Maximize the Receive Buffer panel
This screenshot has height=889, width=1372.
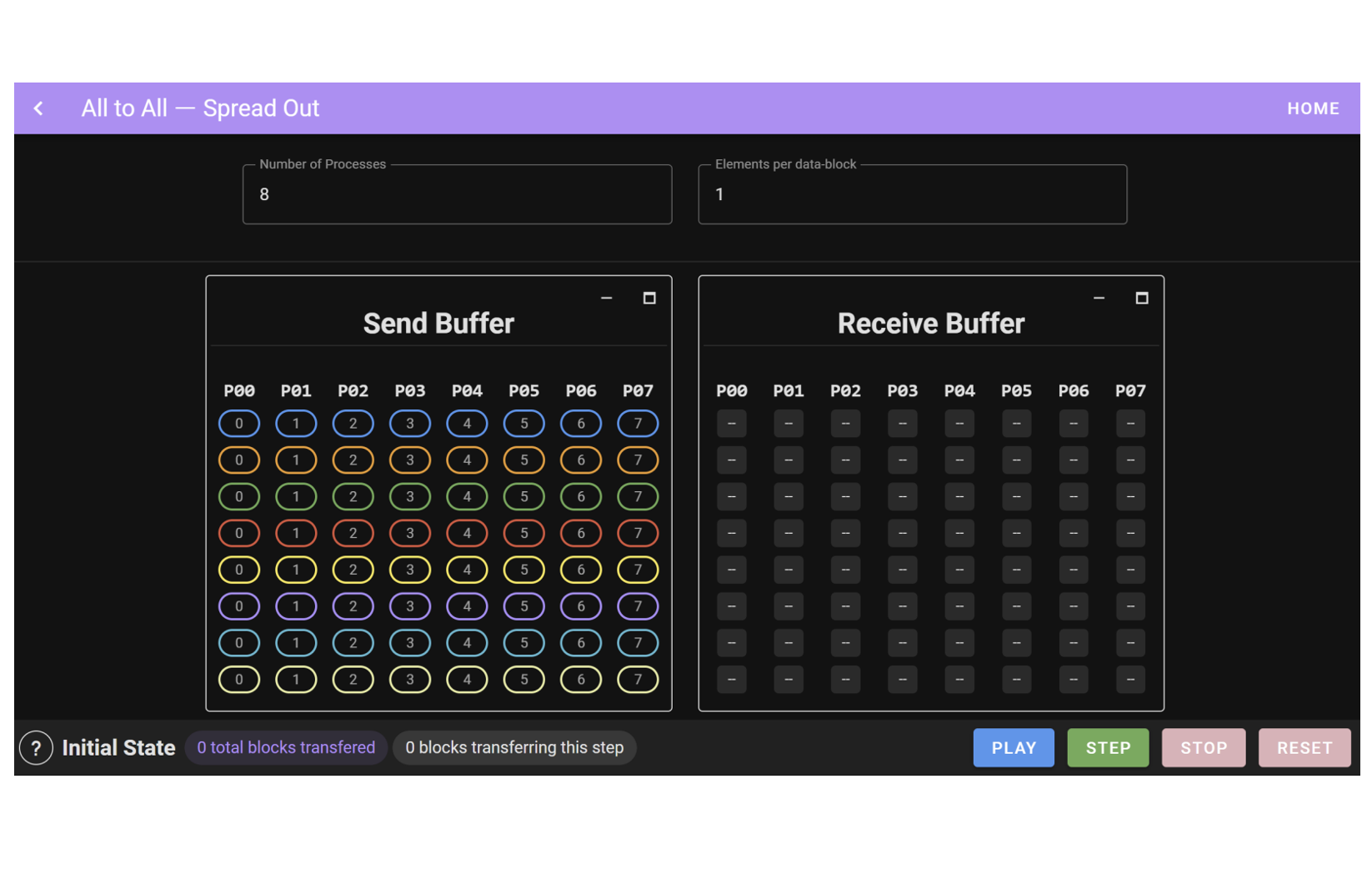tap(1142, 298)
